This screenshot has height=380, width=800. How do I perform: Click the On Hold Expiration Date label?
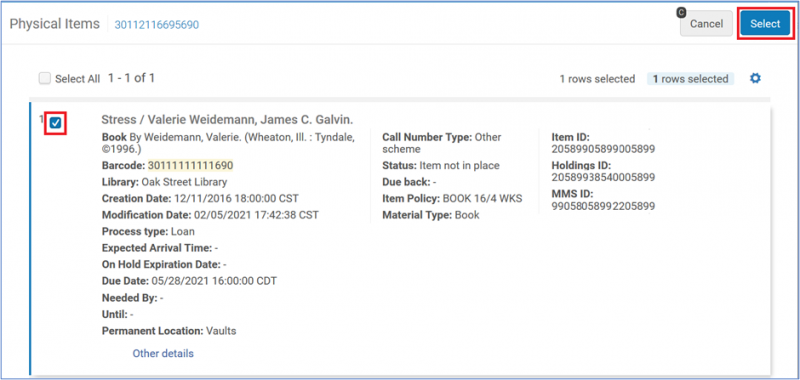161,265
